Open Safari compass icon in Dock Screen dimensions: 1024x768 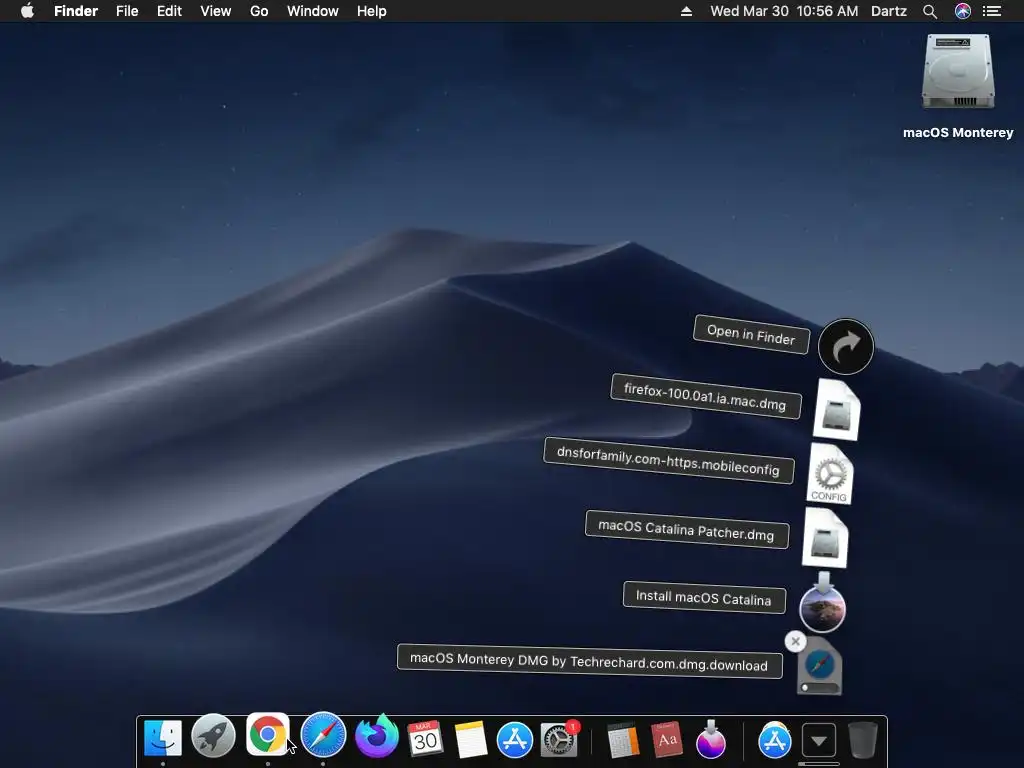(x=323, y=735)
